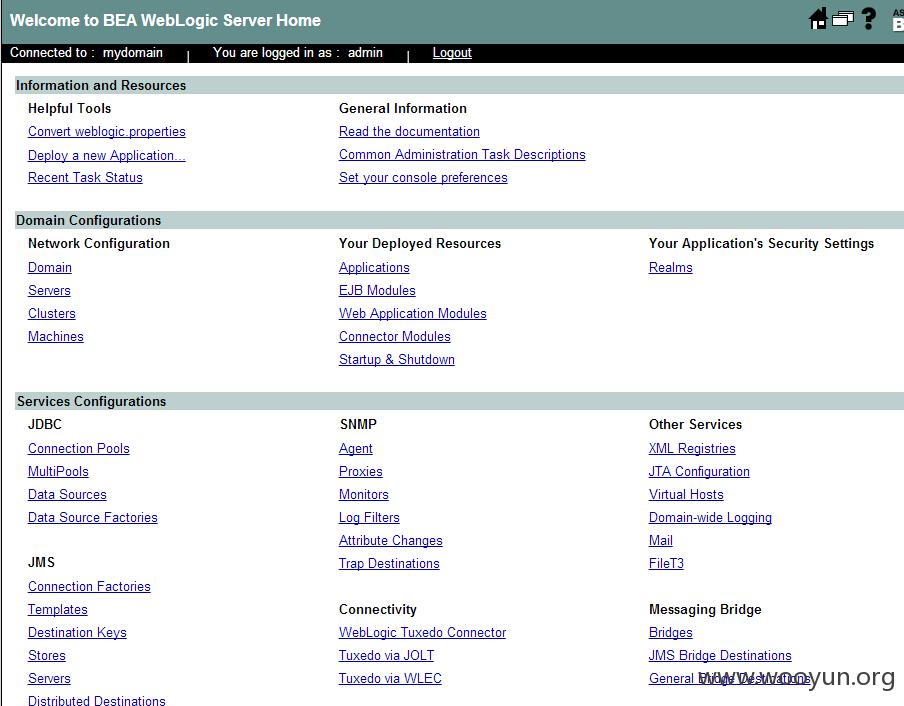Open the JMS Stores link
This screenshot has width=904, height=706.
coord(47,656)
